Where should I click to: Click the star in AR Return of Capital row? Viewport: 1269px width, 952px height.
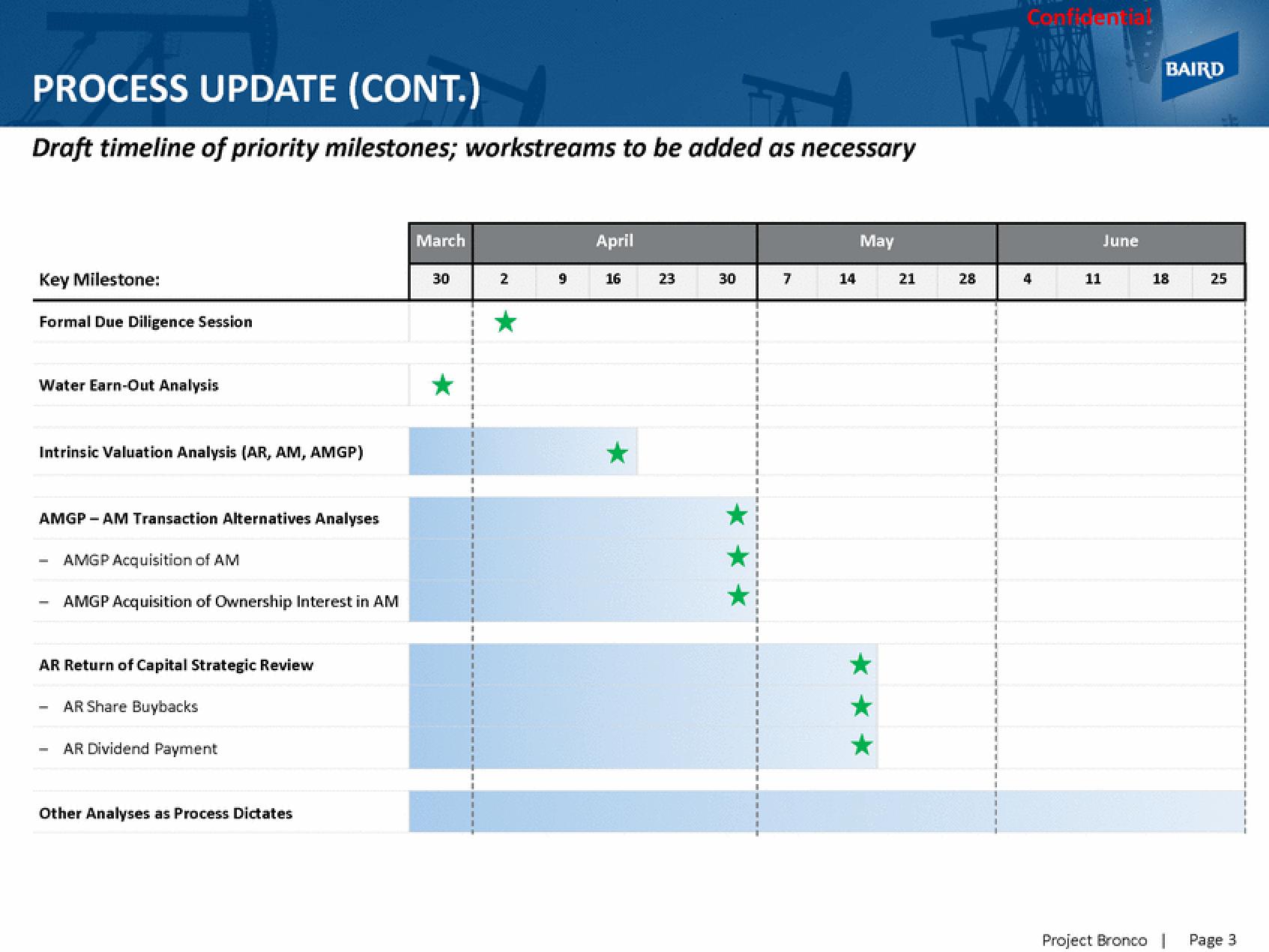860,664
